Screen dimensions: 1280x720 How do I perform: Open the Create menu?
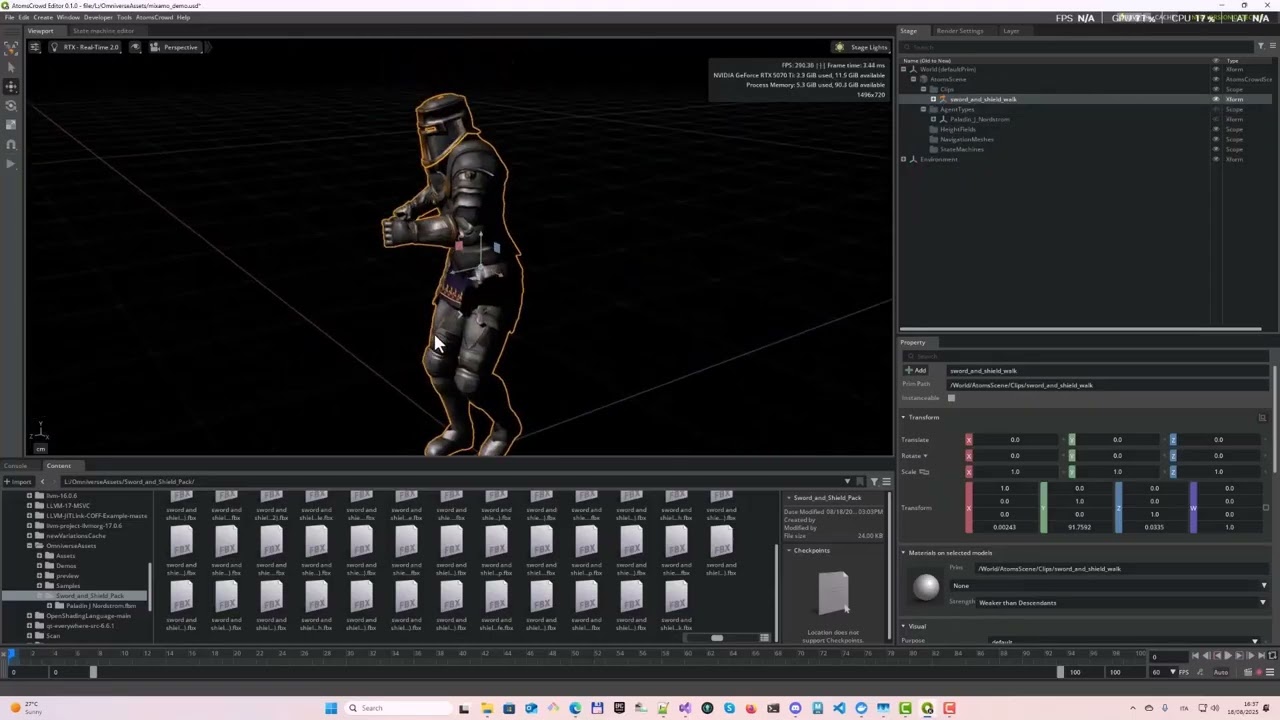click(43, 17)
